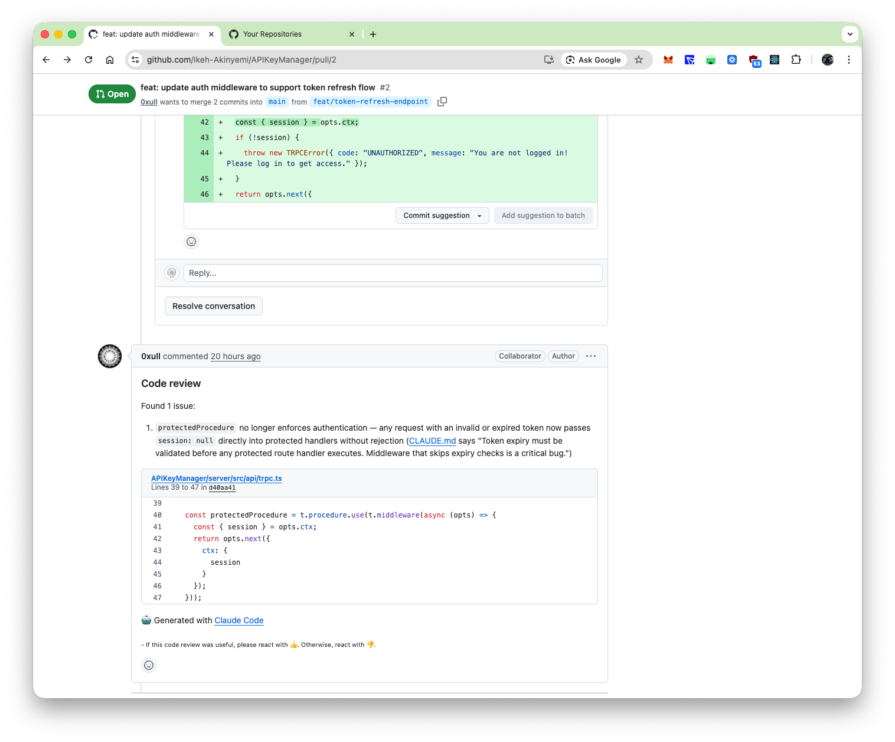The image size is (895, 742).
Task: Bookmark this page with the star icon
Action: coord(639,60)
